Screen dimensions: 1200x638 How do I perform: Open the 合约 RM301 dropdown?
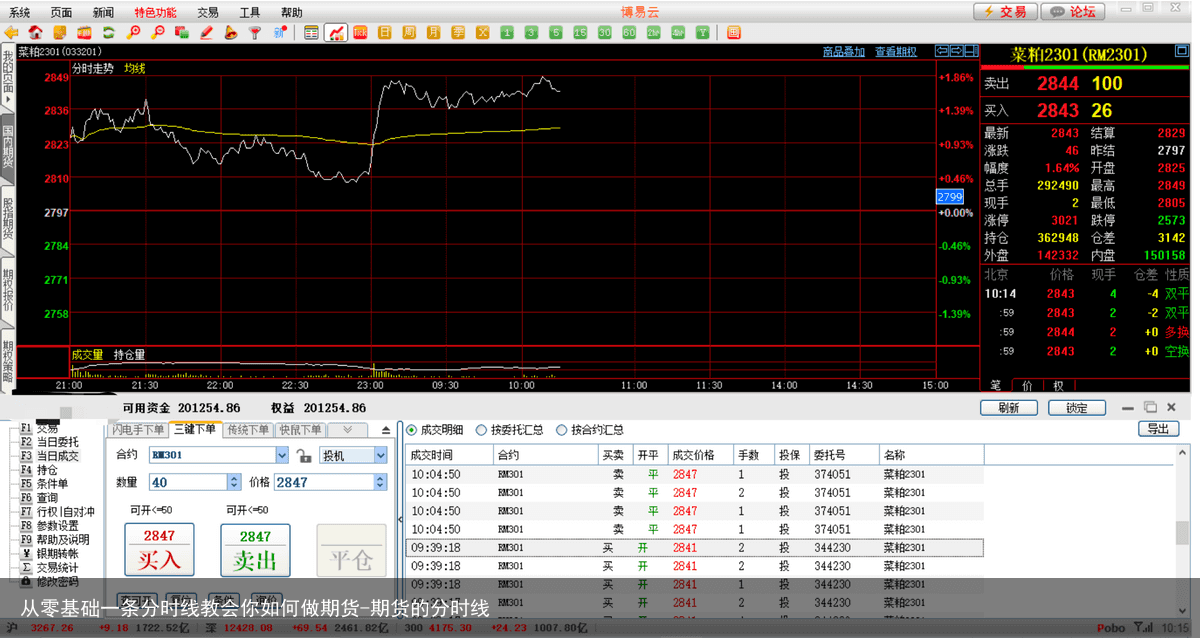[x=280, y=456]
